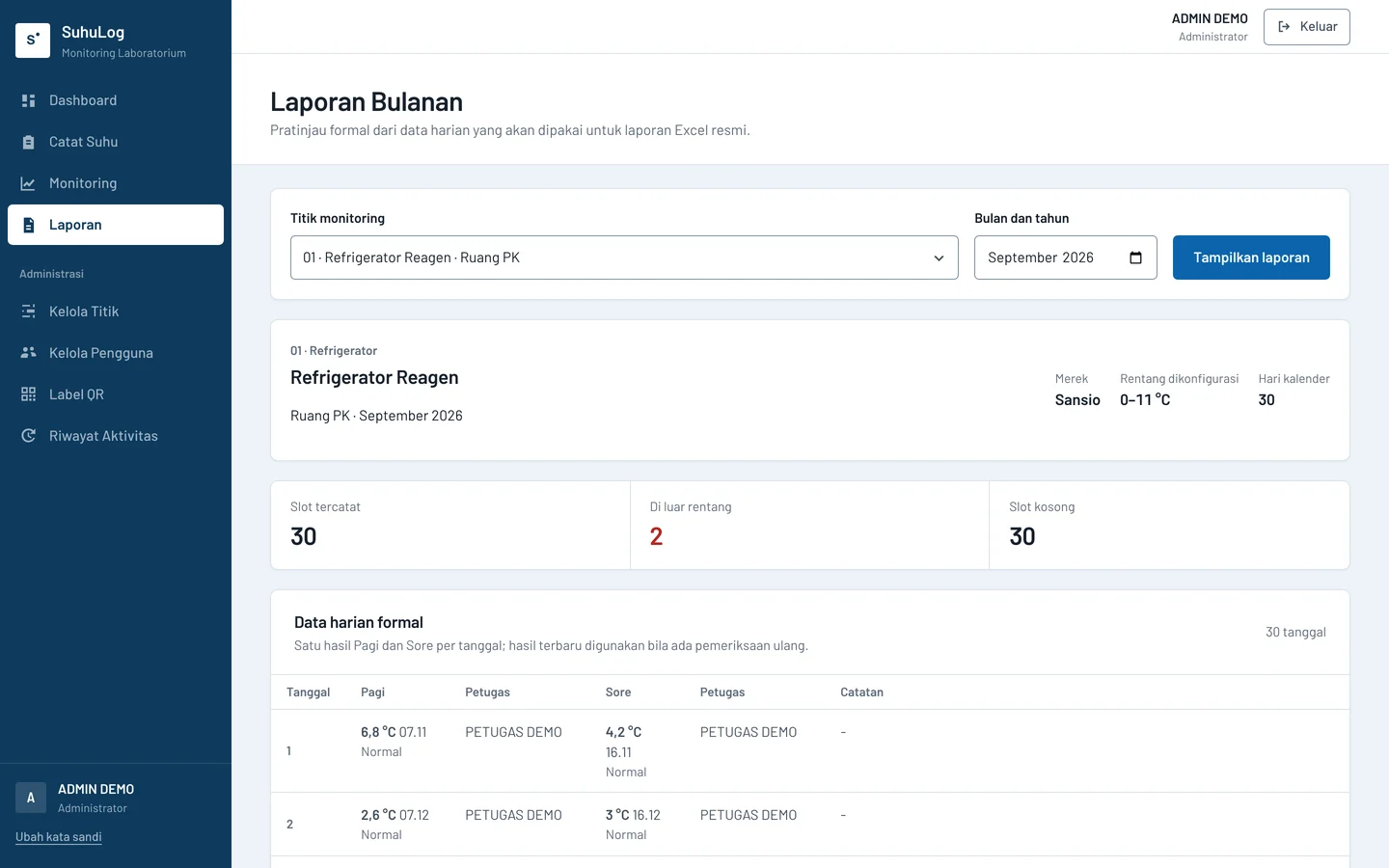This screenshot has height=868, width=1389.
Task: Click the 6,8 °C morning reading
Action: click(378, 733)
